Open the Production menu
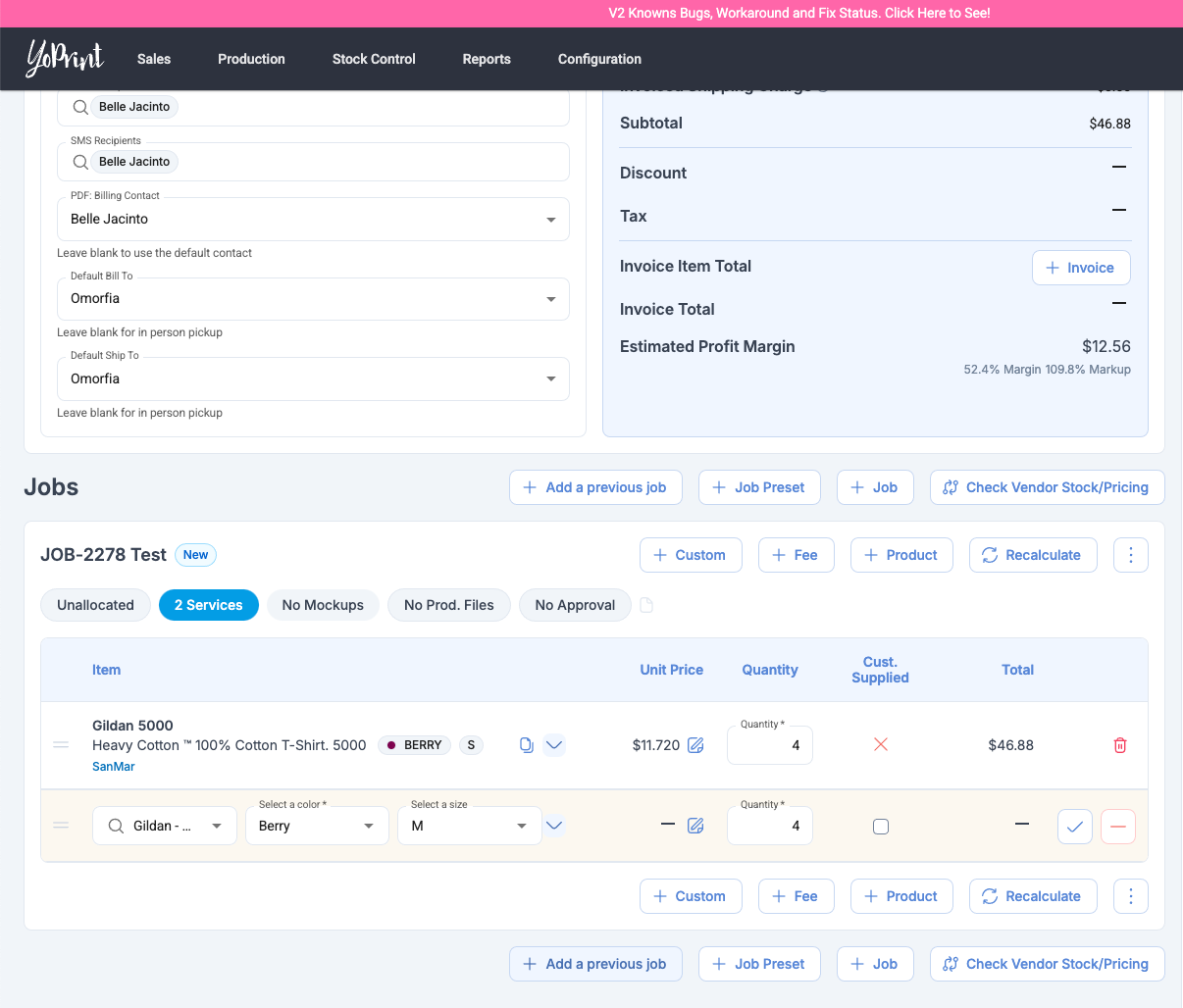 click(x=251, y=59)
